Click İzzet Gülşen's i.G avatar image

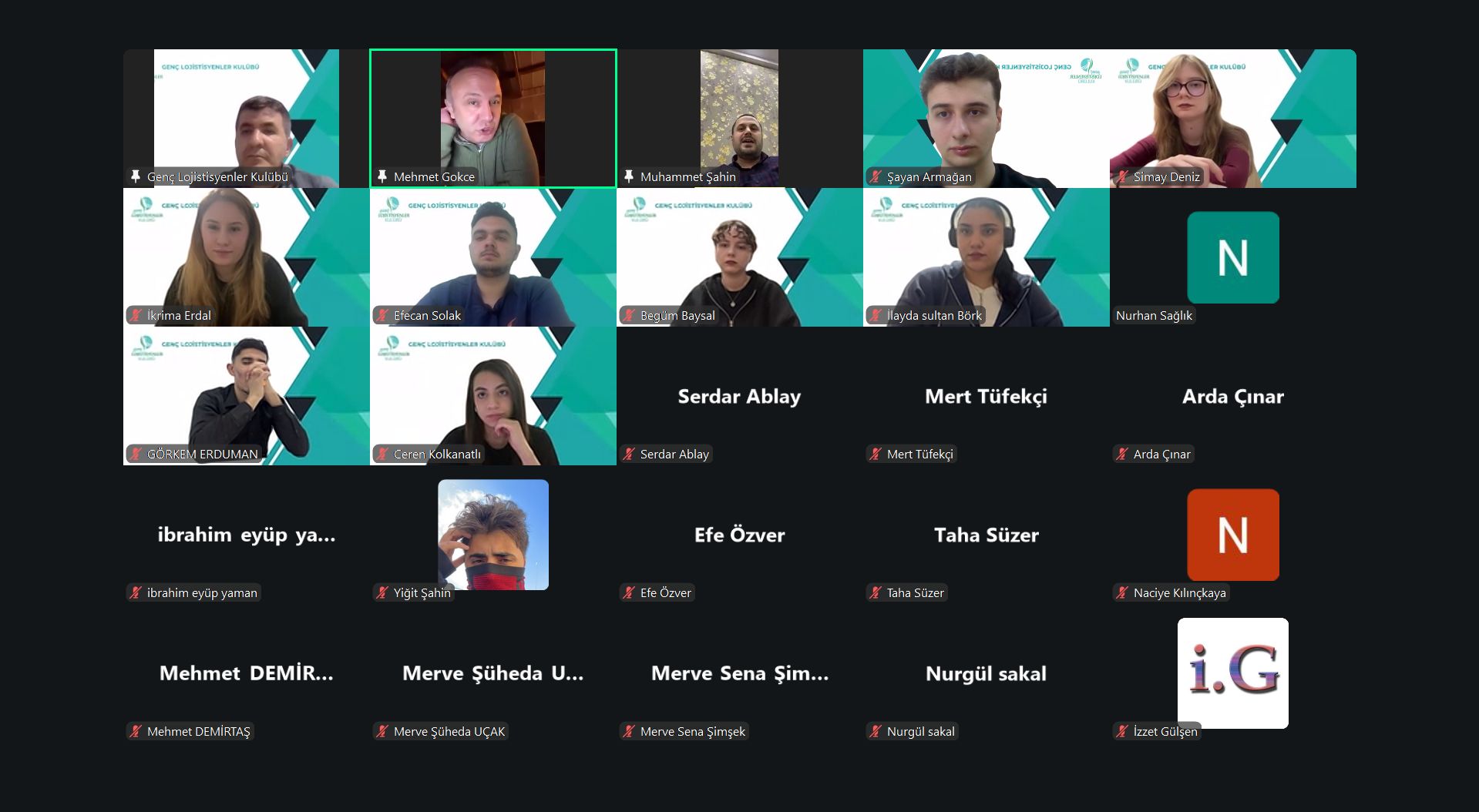[x=1233, y=673]
